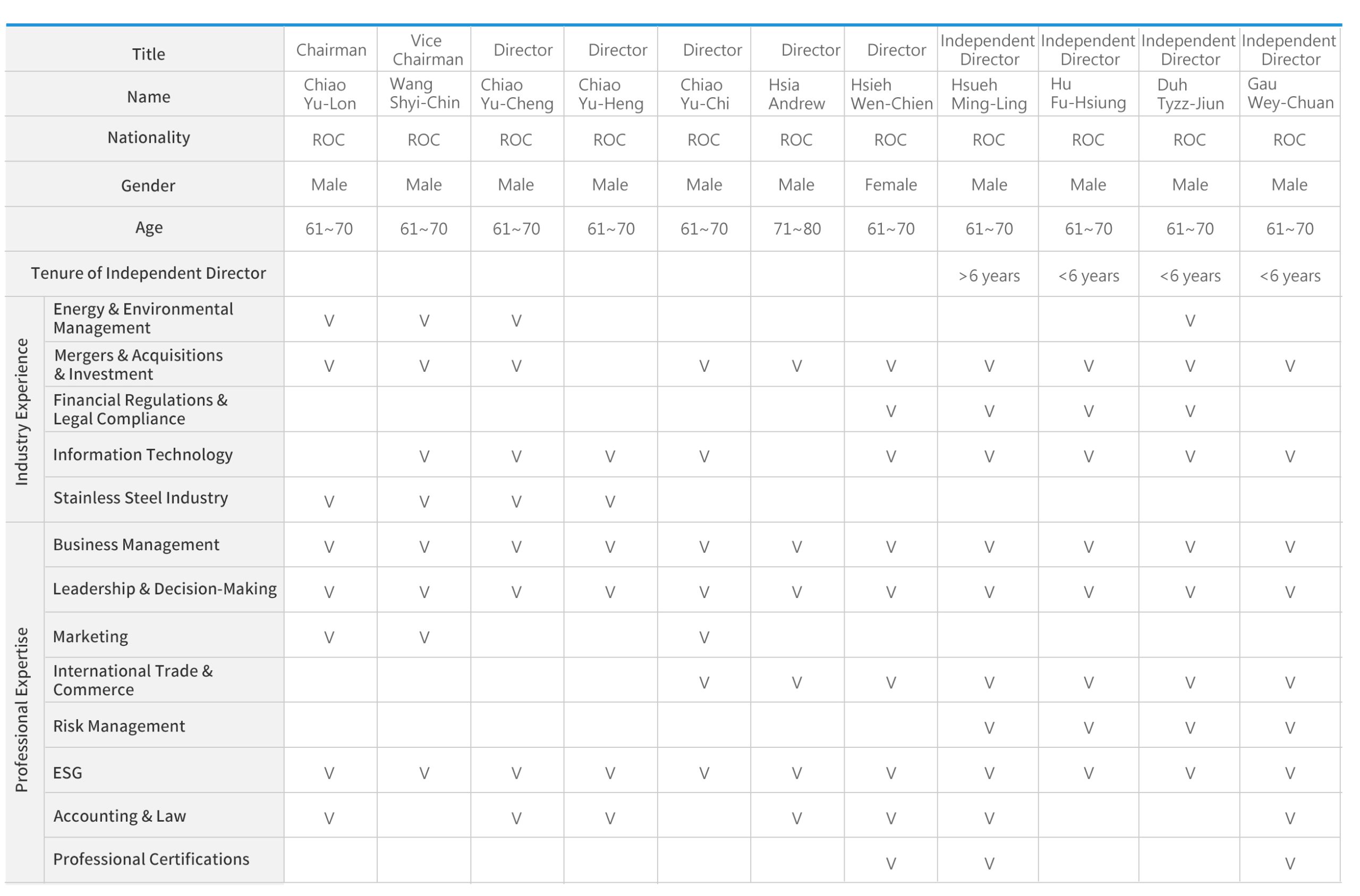Image resolution: width=1360 pixels, height=896 pixels.
Task: Click the 'Vice Chairman' title cell
Action: coord(428,50)
